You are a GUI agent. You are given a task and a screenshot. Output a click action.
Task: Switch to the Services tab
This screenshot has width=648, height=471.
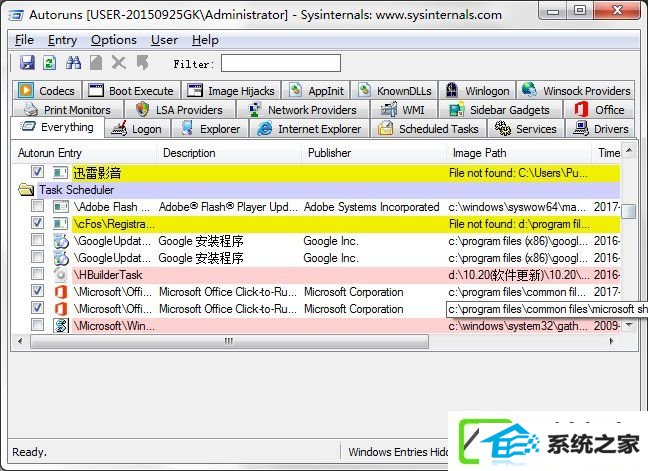(526, 129)
